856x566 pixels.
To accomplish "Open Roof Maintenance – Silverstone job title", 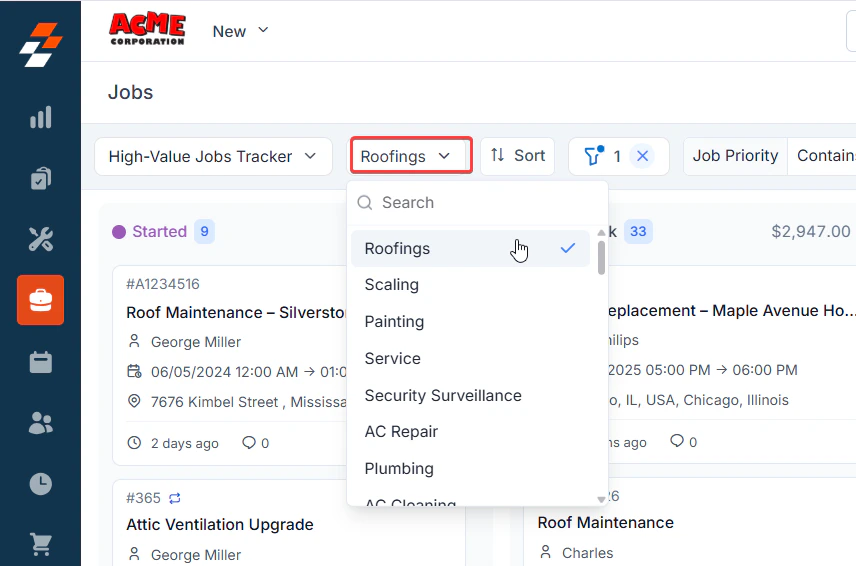I will click(x=236, y=313).
